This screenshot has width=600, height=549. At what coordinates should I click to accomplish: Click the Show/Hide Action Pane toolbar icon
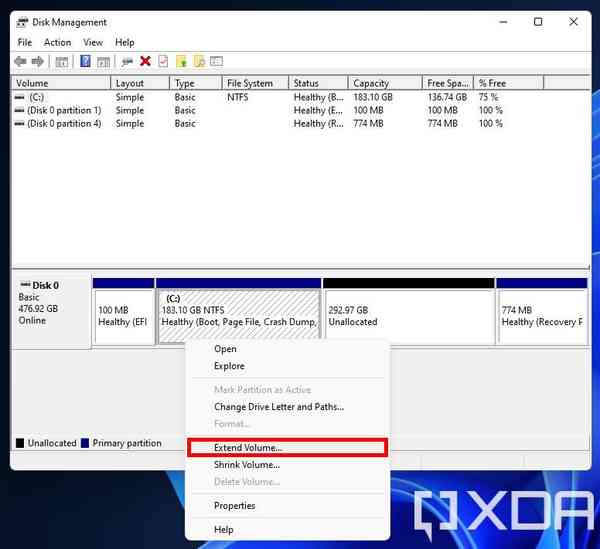pyautogui.click(x=103, y=62)
